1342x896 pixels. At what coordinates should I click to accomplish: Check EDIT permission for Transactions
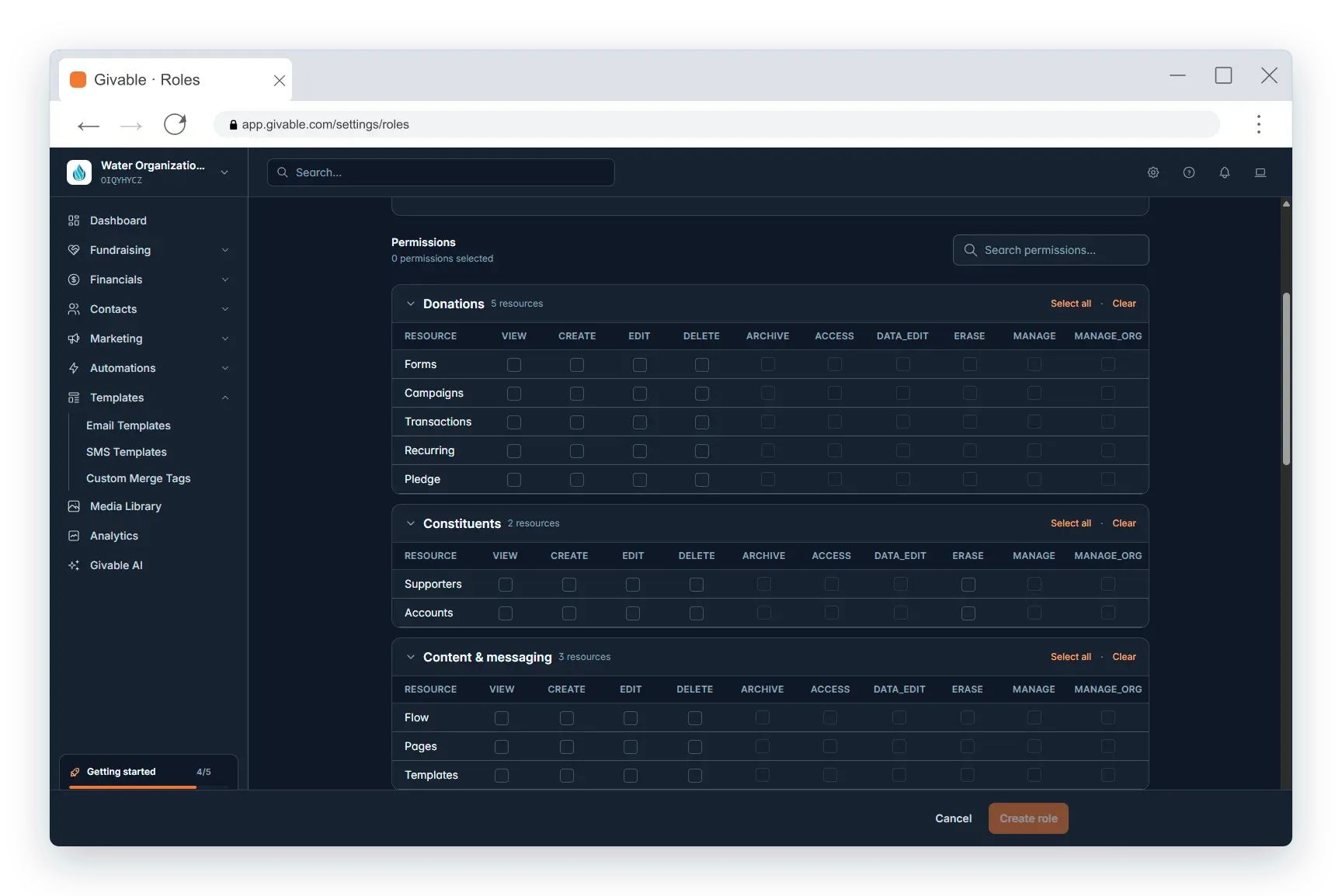point(640,422)
